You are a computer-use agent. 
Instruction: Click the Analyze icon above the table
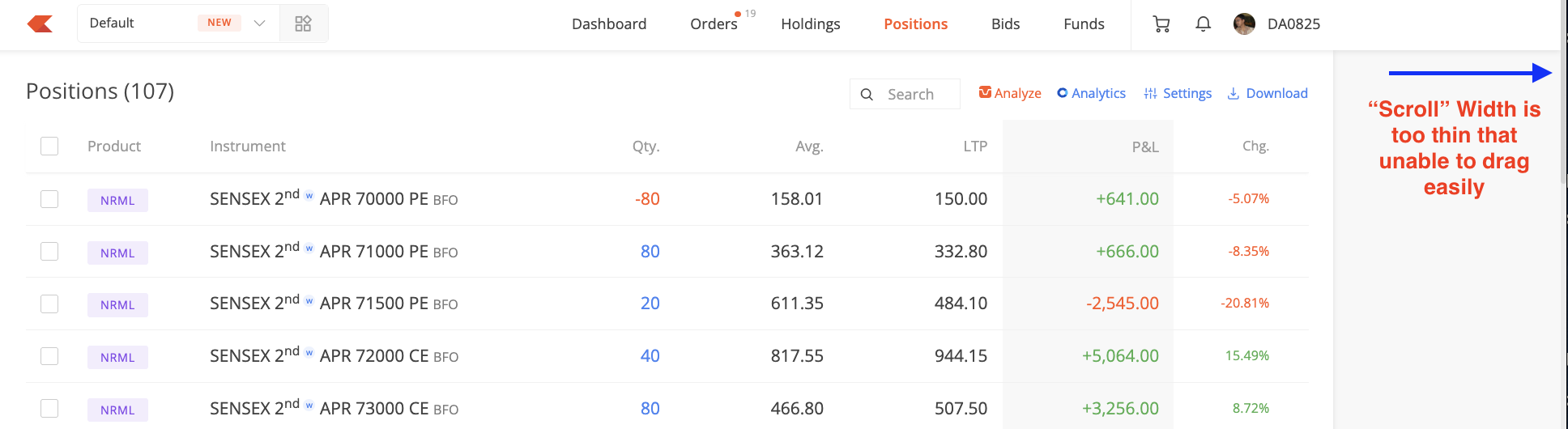click(x=985, y=92)
